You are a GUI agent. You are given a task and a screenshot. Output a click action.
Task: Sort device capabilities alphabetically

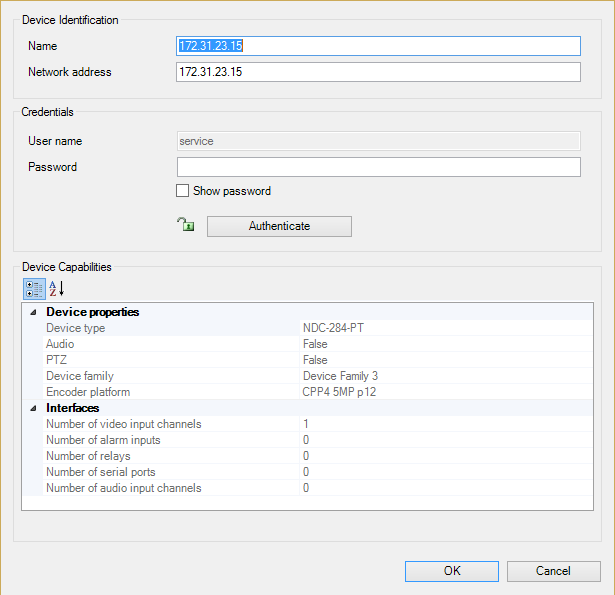[x=56, y=289]
